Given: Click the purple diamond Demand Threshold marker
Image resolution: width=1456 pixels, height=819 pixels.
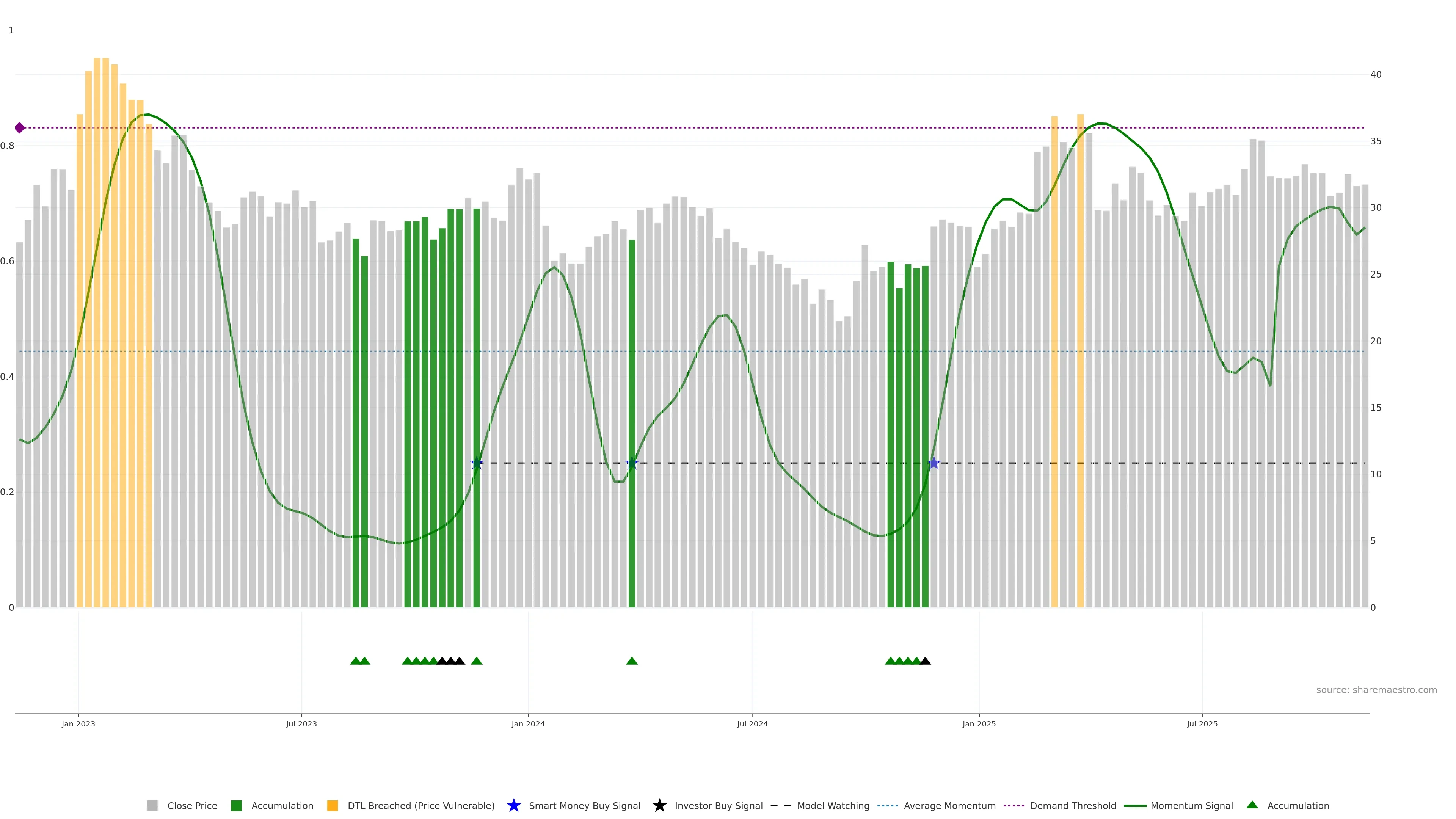Looking at the screenshot, I should point(20,128).
